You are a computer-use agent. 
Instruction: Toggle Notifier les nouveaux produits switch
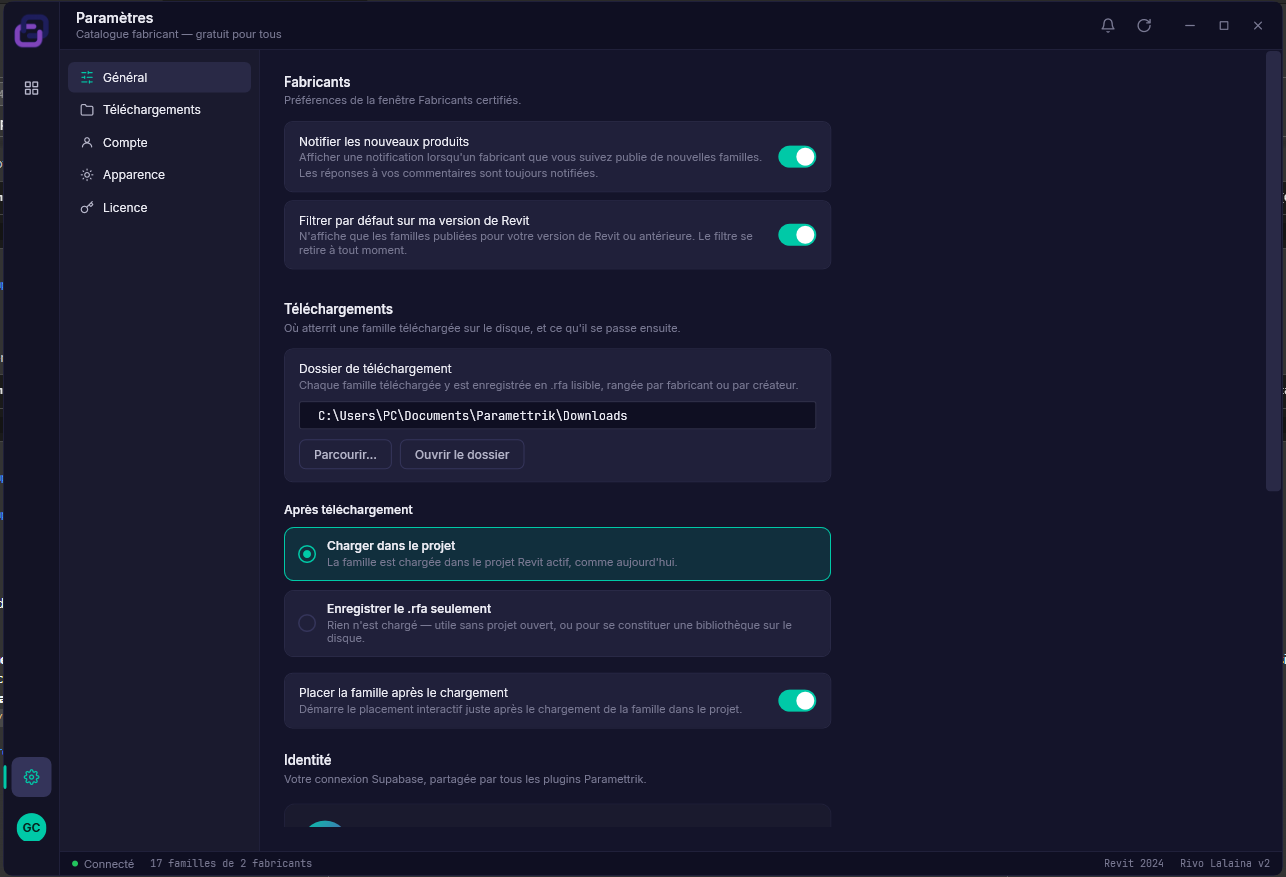pyautogui.click(x=797, y=157)
